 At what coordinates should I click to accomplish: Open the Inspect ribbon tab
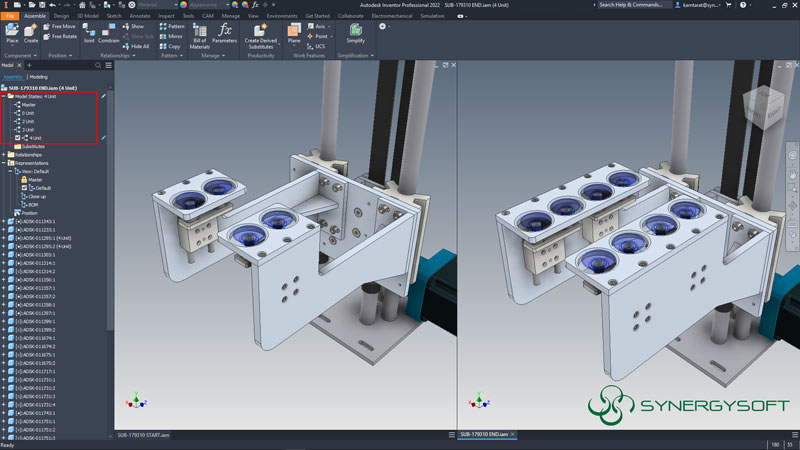coord(166,16)
